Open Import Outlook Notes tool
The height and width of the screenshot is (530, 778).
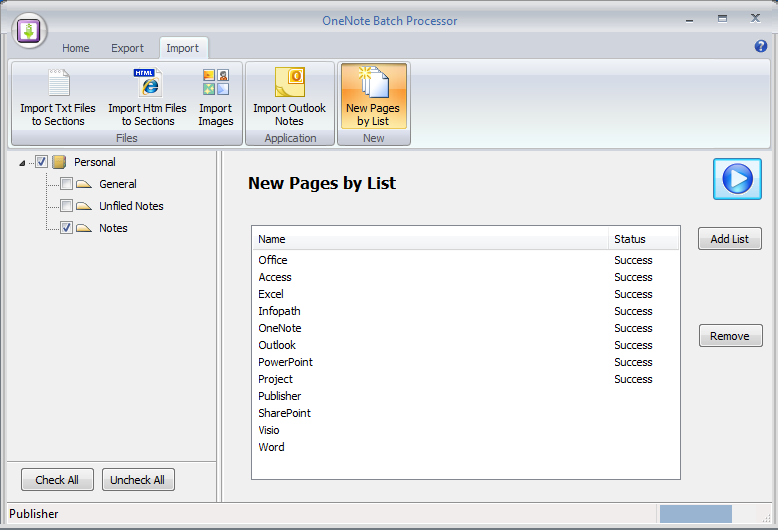coord(290,97)
